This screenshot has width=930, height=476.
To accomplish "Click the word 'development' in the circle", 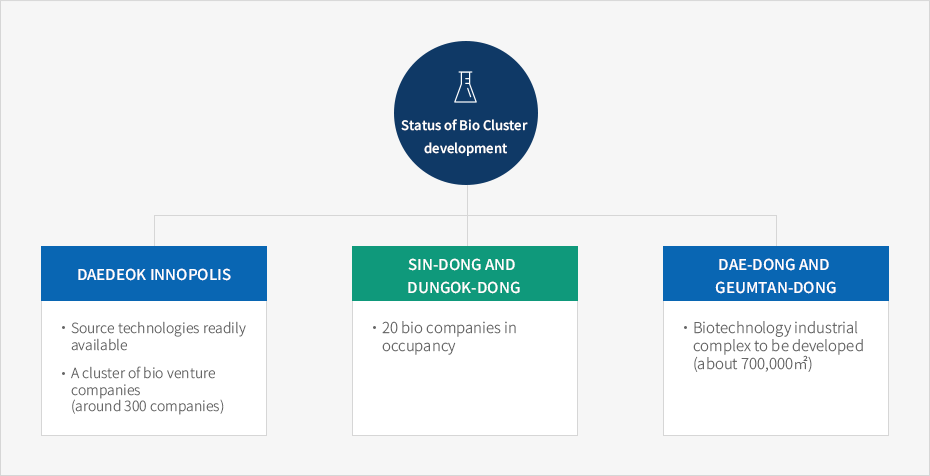I will [x=465, y=148].
